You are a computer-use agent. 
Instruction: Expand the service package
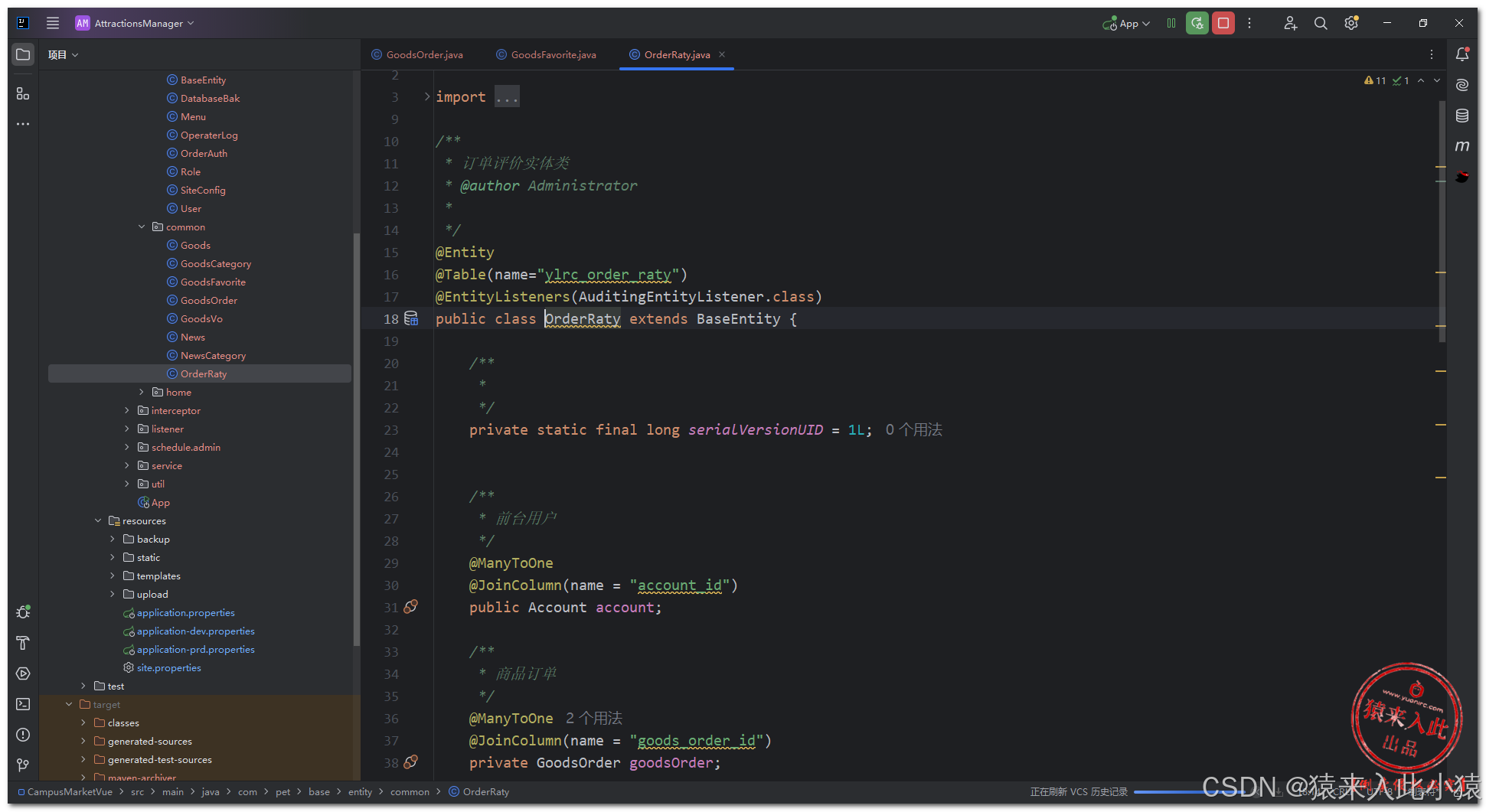coord(127,465)
